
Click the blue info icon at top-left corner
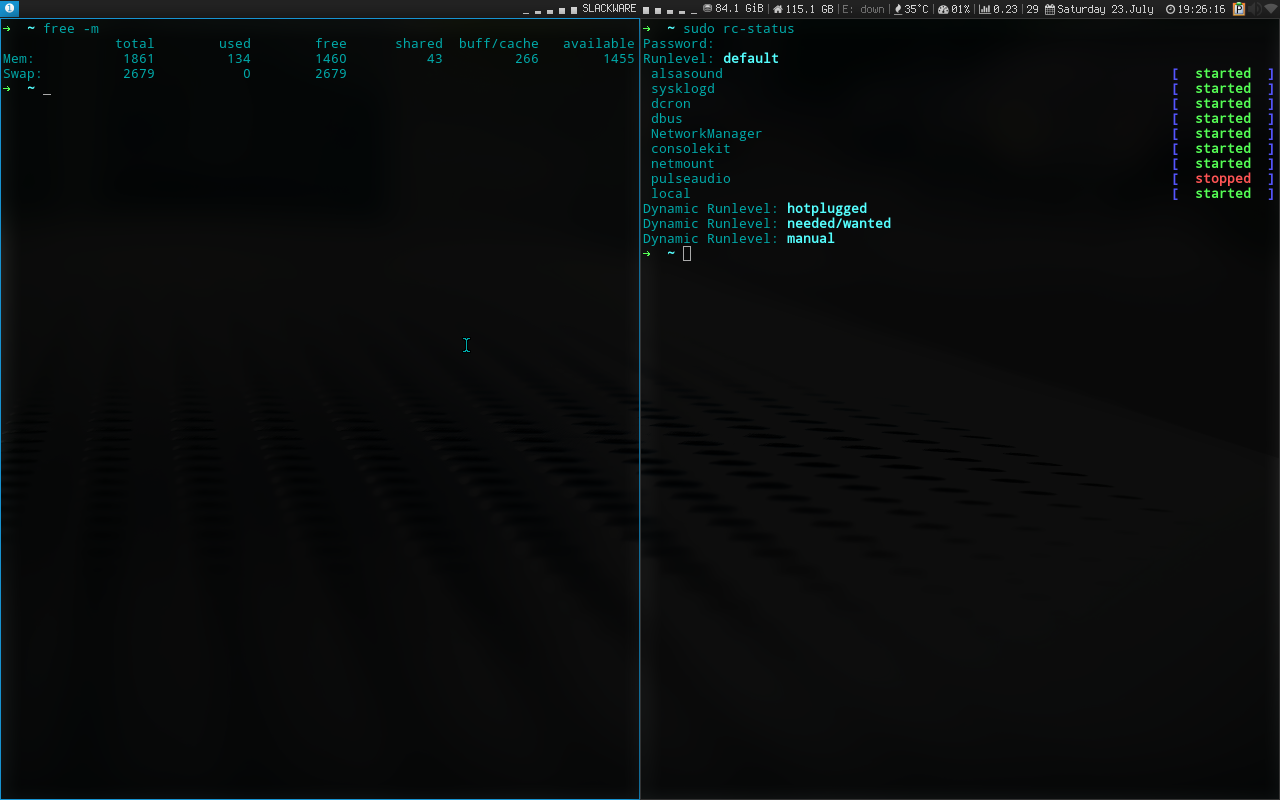point(11,8)
